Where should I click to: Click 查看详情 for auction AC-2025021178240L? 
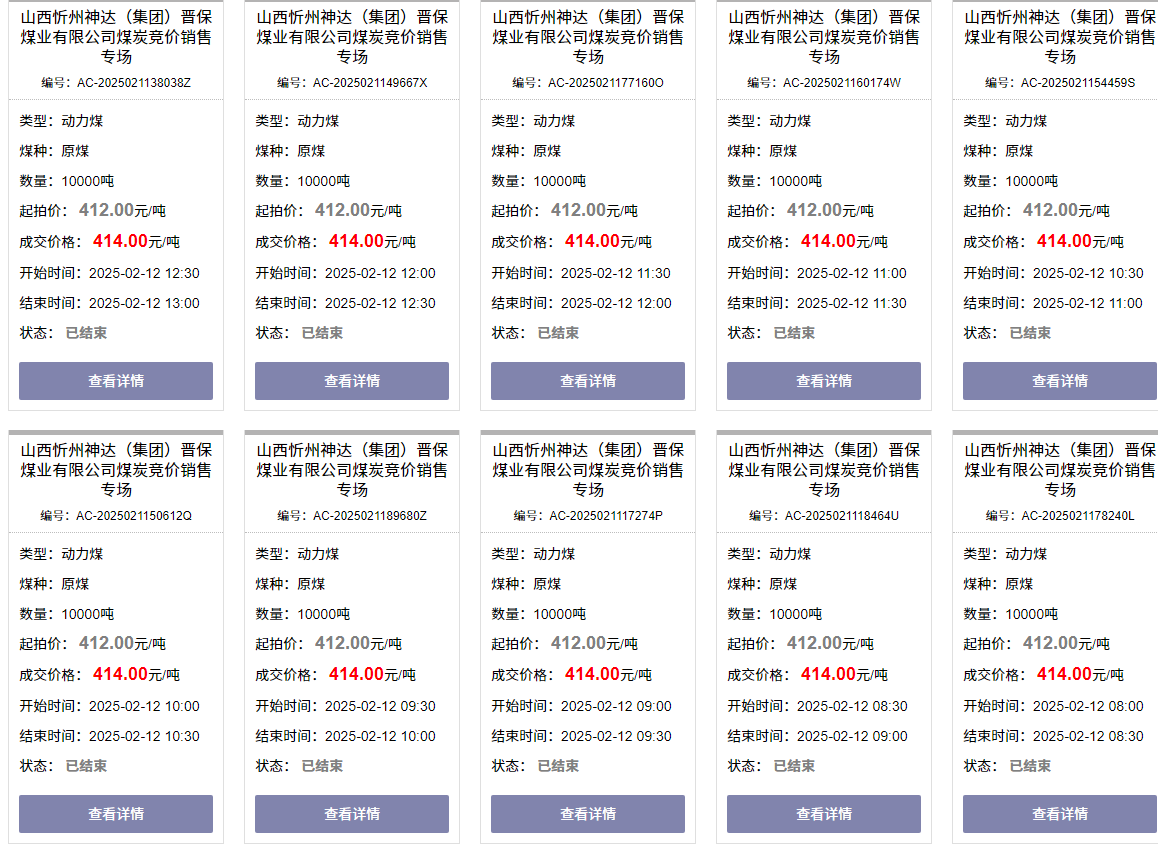[1059, 814]
